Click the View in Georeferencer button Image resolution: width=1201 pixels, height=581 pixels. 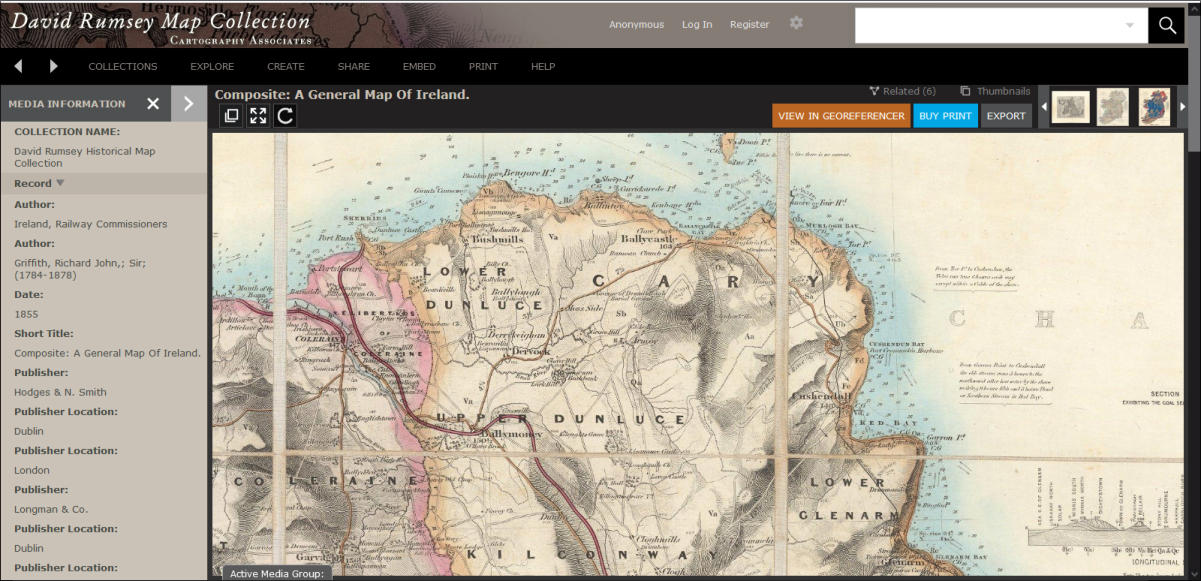[841, 116]
